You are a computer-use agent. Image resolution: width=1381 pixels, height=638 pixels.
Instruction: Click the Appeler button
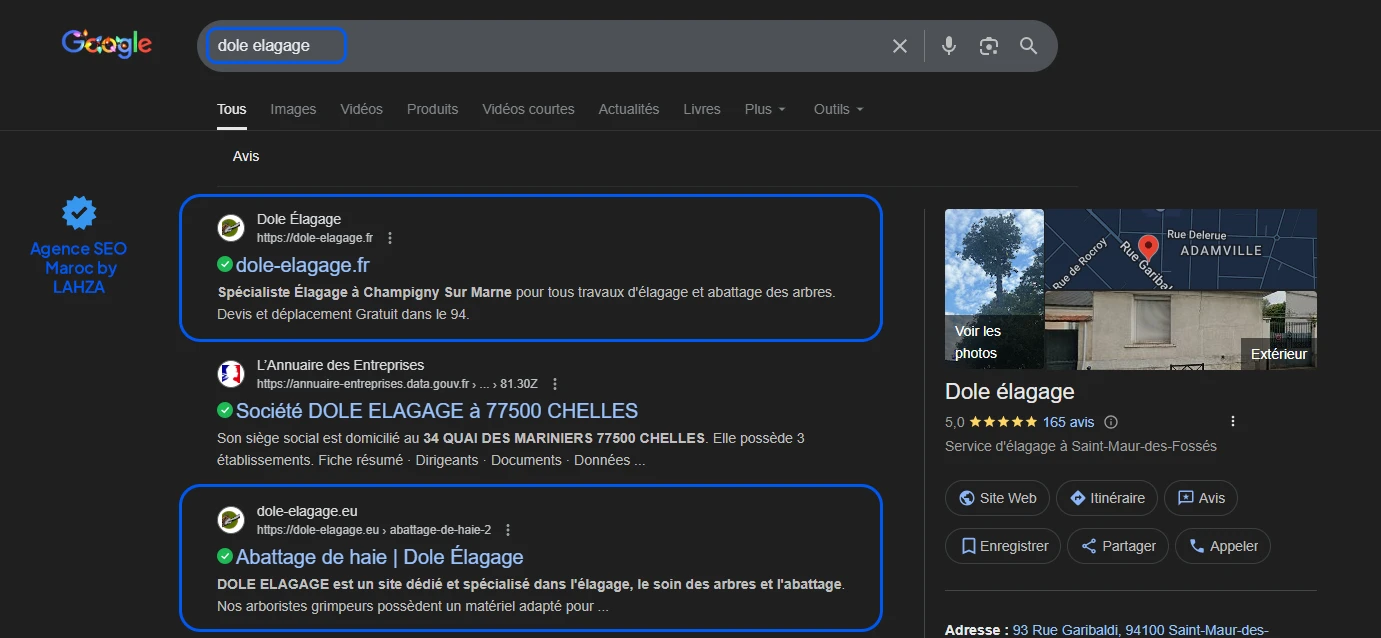[x=1223, y=546]
